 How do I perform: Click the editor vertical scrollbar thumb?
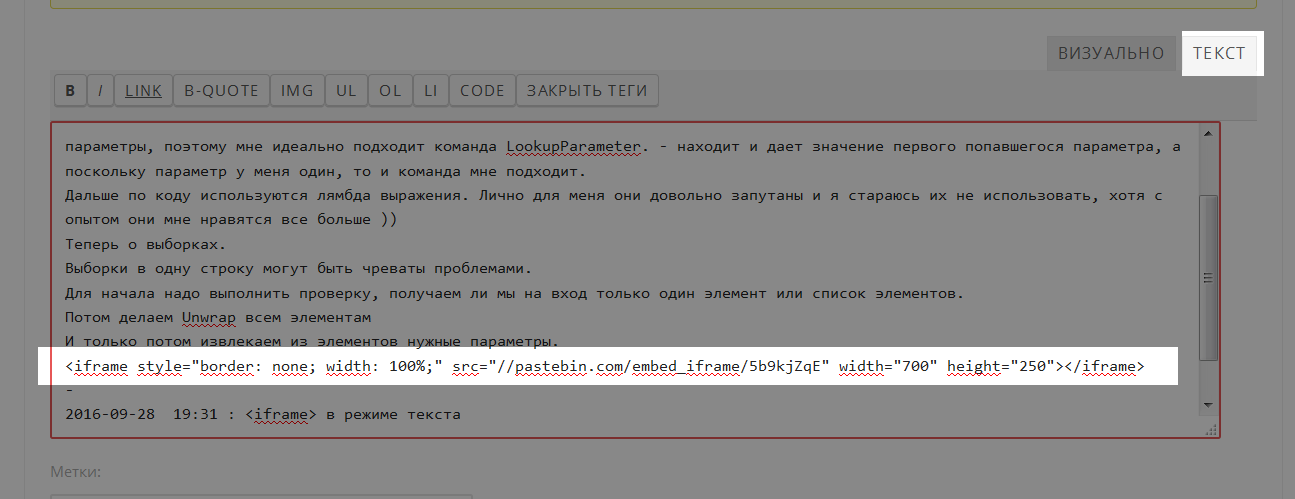[1209, 279]
